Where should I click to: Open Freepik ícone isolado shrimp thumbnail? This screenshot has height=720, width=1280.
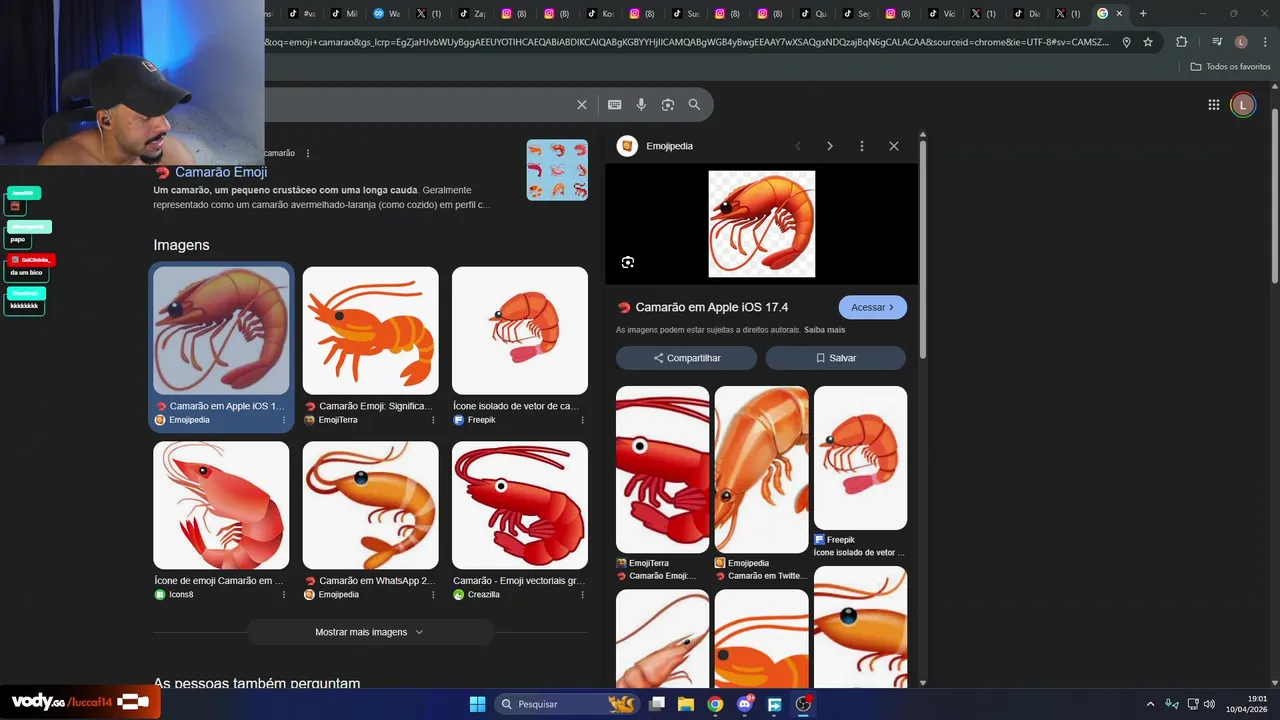click(x=520, y=330)
